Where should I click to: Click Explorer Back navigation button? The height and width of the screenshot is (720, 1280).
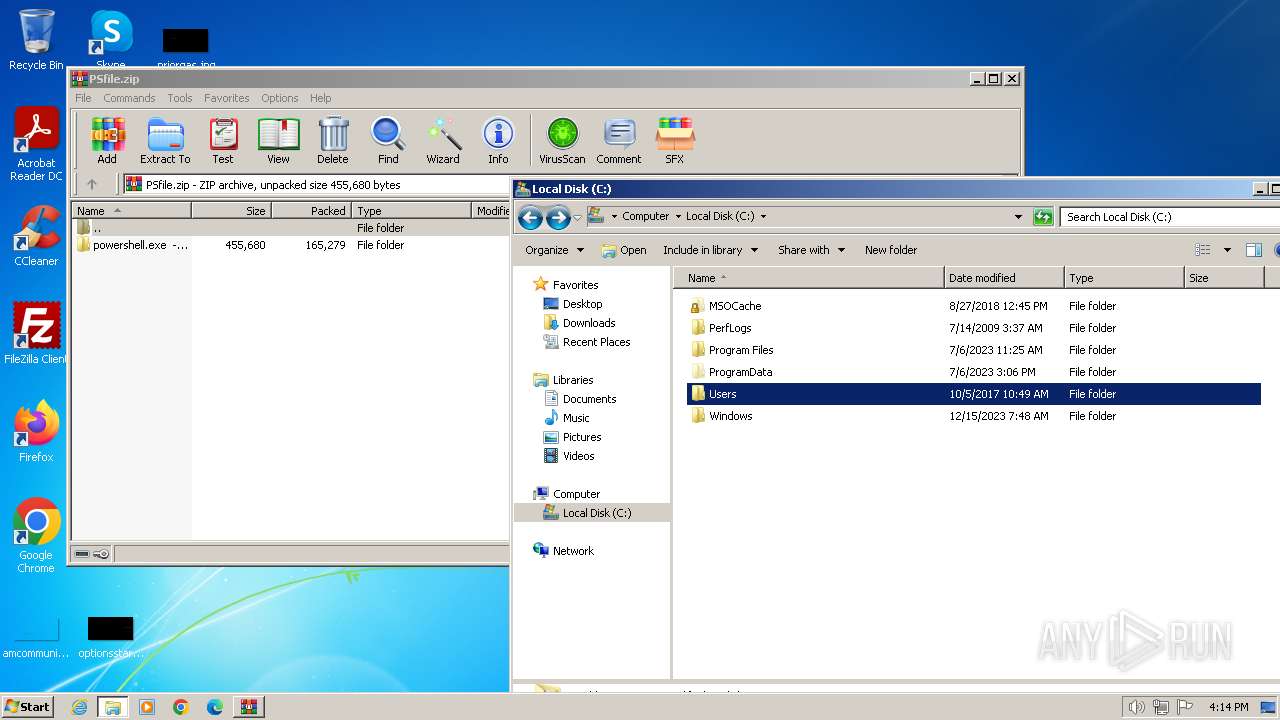pyautogui.click(x=531, y=217)
